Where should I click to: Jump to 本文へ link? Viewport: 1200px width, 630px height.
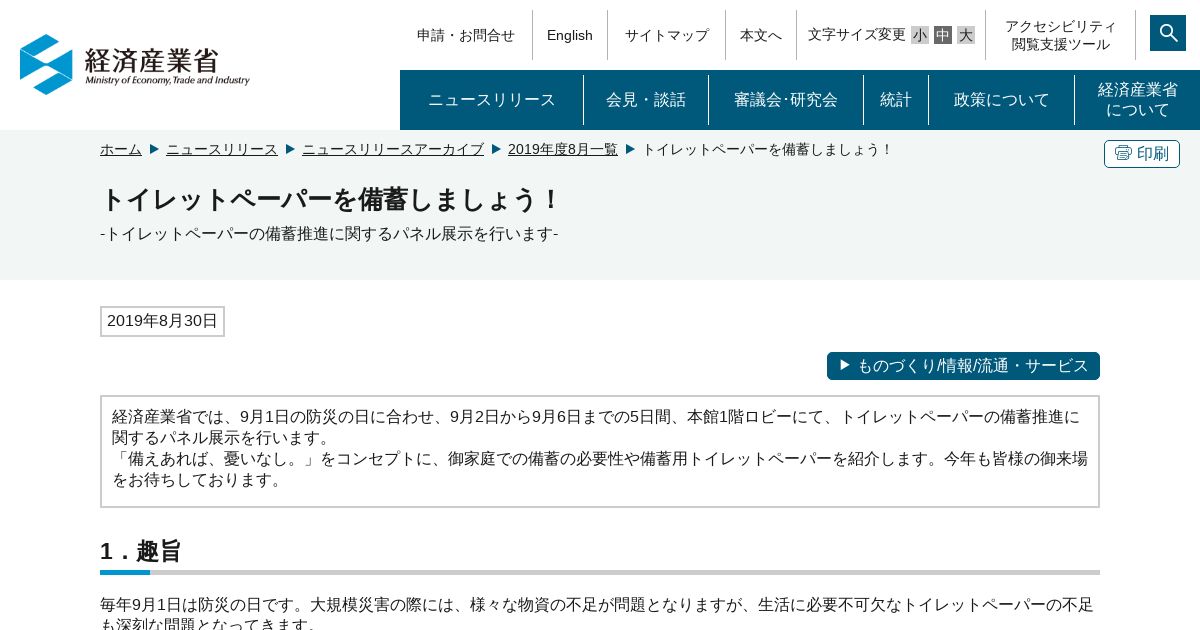tap(761, 35)
